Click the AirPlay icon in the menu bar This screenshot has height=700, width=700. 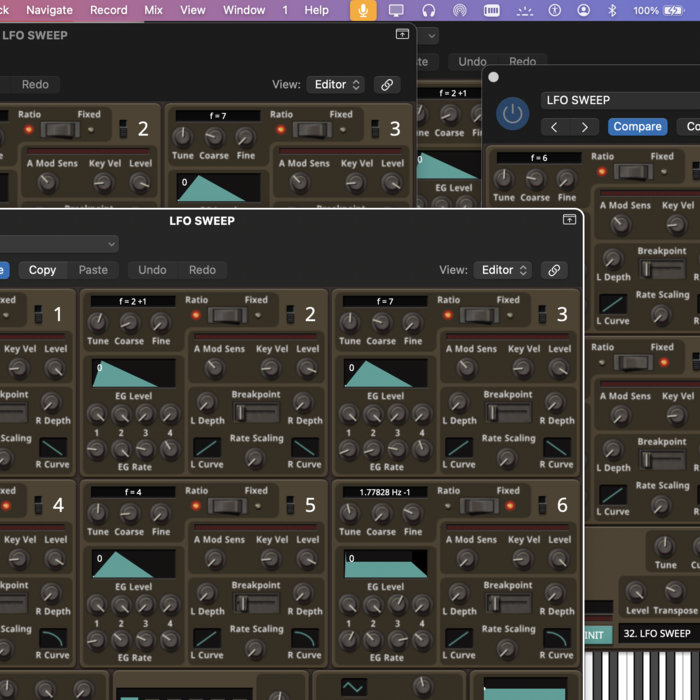click(x=459, y=10)
